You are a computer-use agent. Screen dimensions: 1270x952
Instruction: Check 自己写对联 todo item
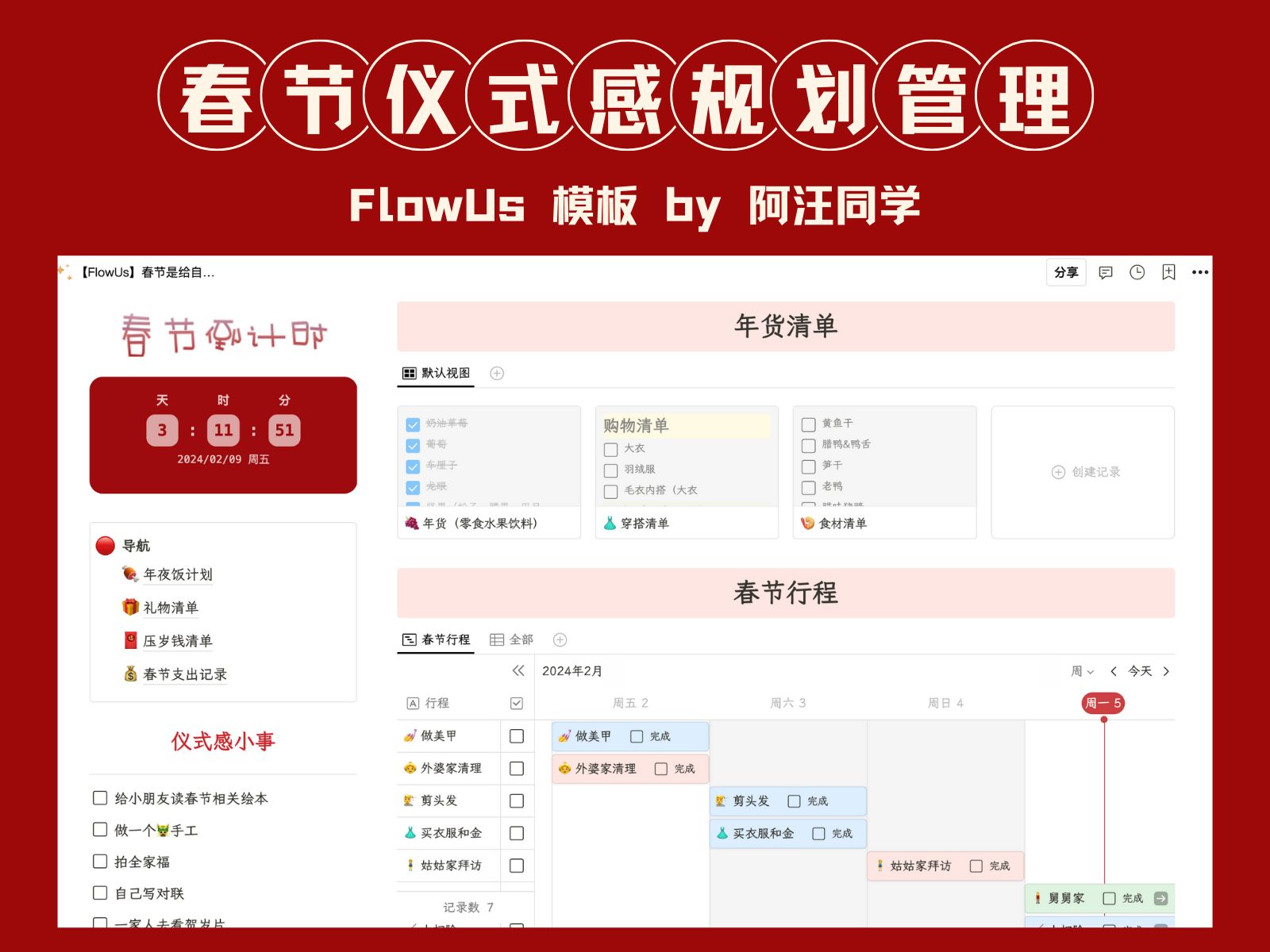(100, 893)
